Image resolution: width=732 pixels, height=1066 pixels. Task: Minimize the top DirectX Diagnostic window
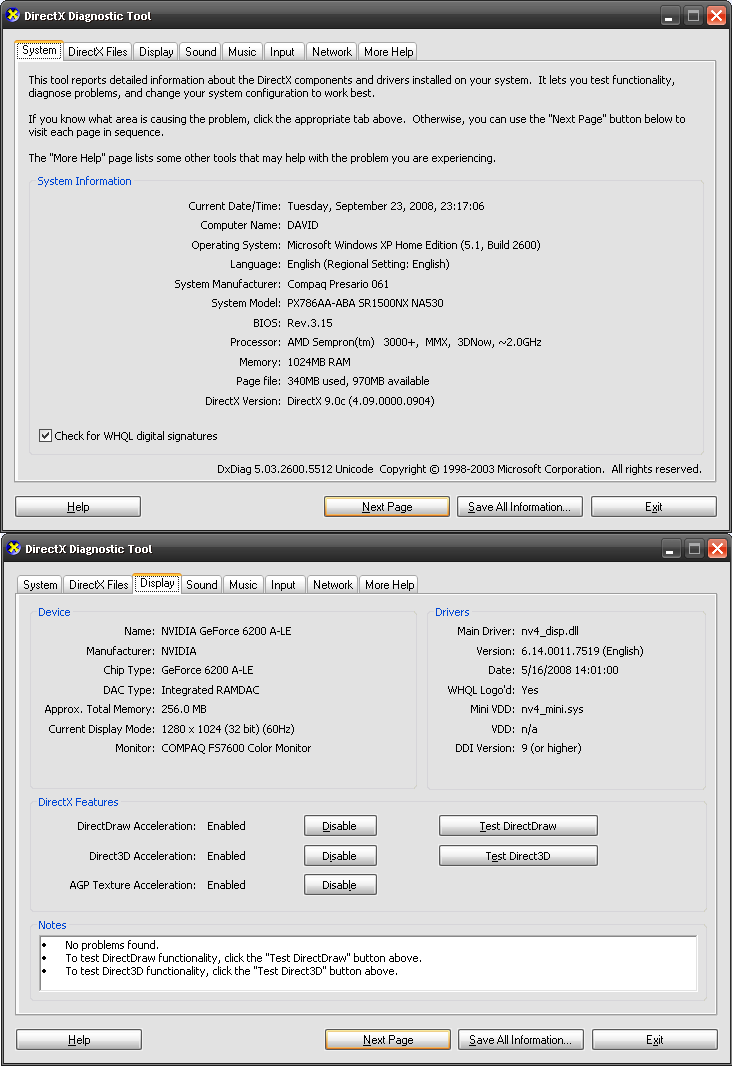[670, 16]
